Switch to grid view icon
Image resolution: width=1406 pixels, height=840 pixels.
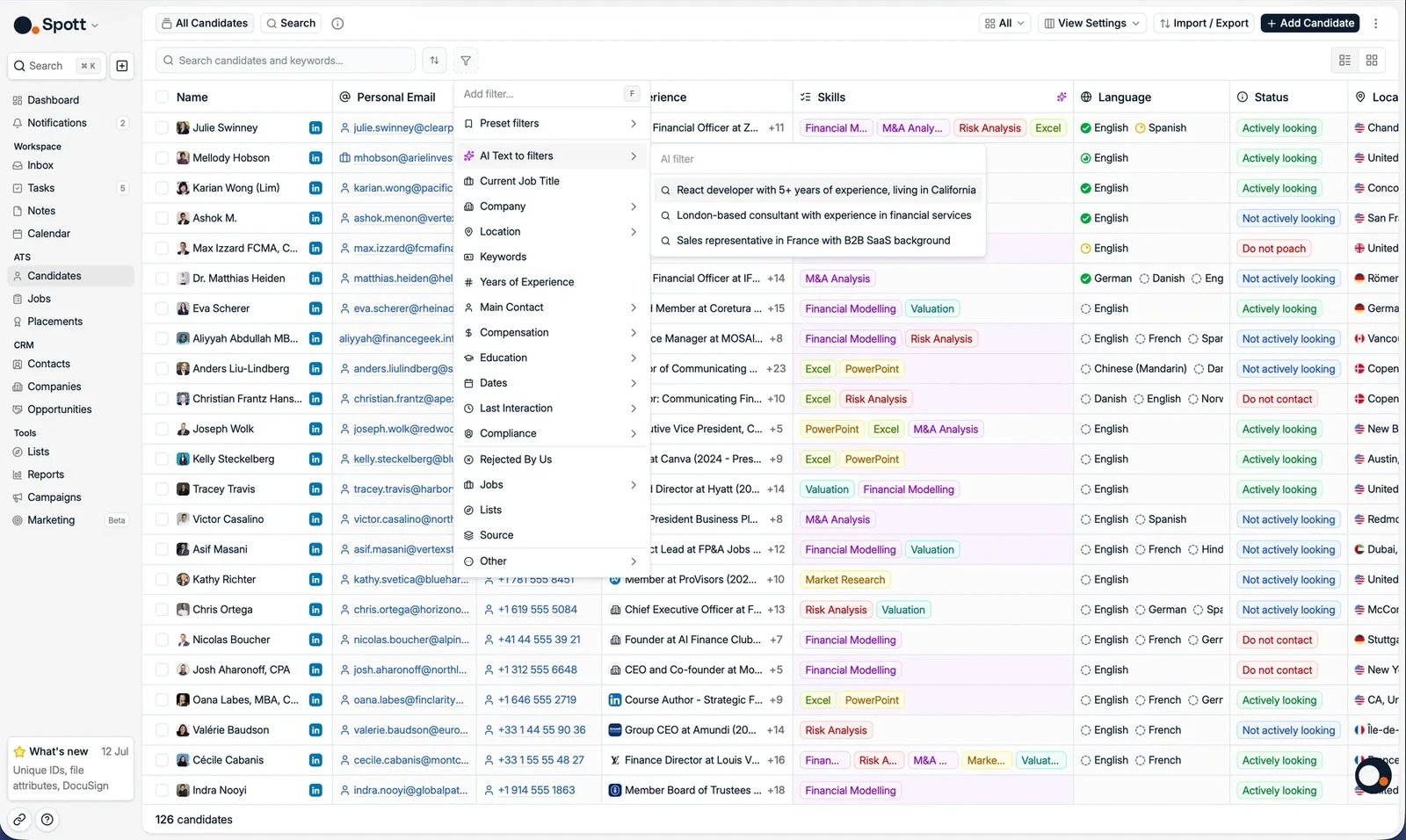(1372, 61)
